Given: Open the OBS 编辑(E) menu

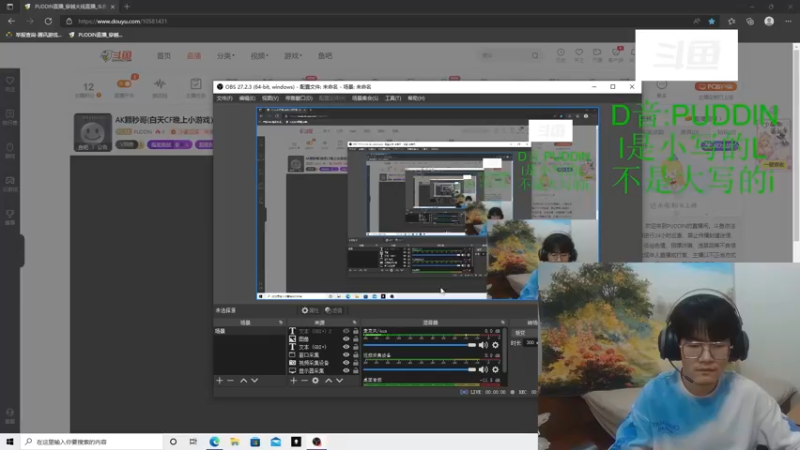Looking at the screenshot, I should (x=247, y=98).
